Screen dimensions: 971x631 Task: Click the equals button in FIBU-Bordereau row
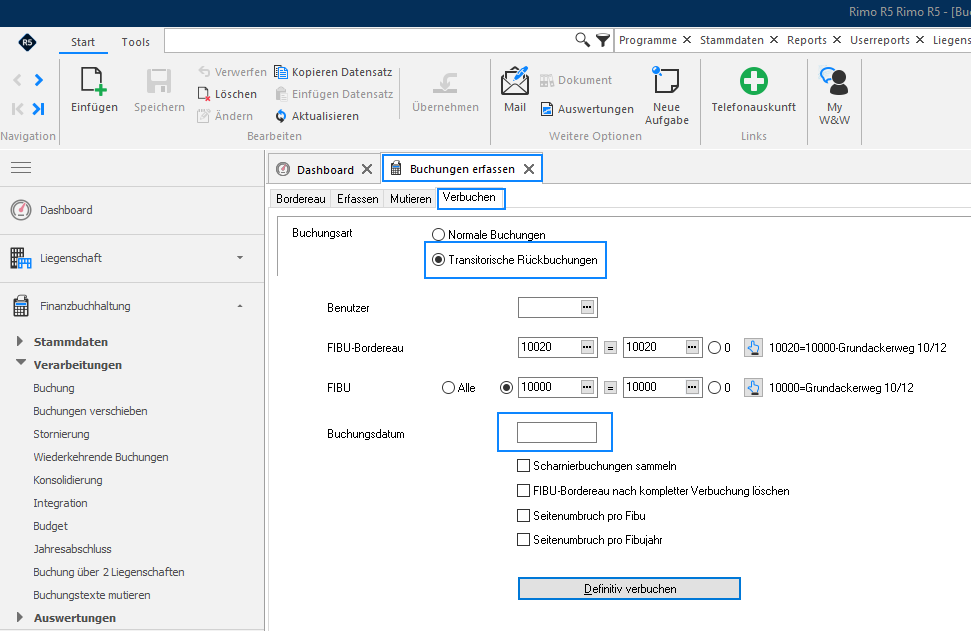pyautogui.click(x=611, y=348)
